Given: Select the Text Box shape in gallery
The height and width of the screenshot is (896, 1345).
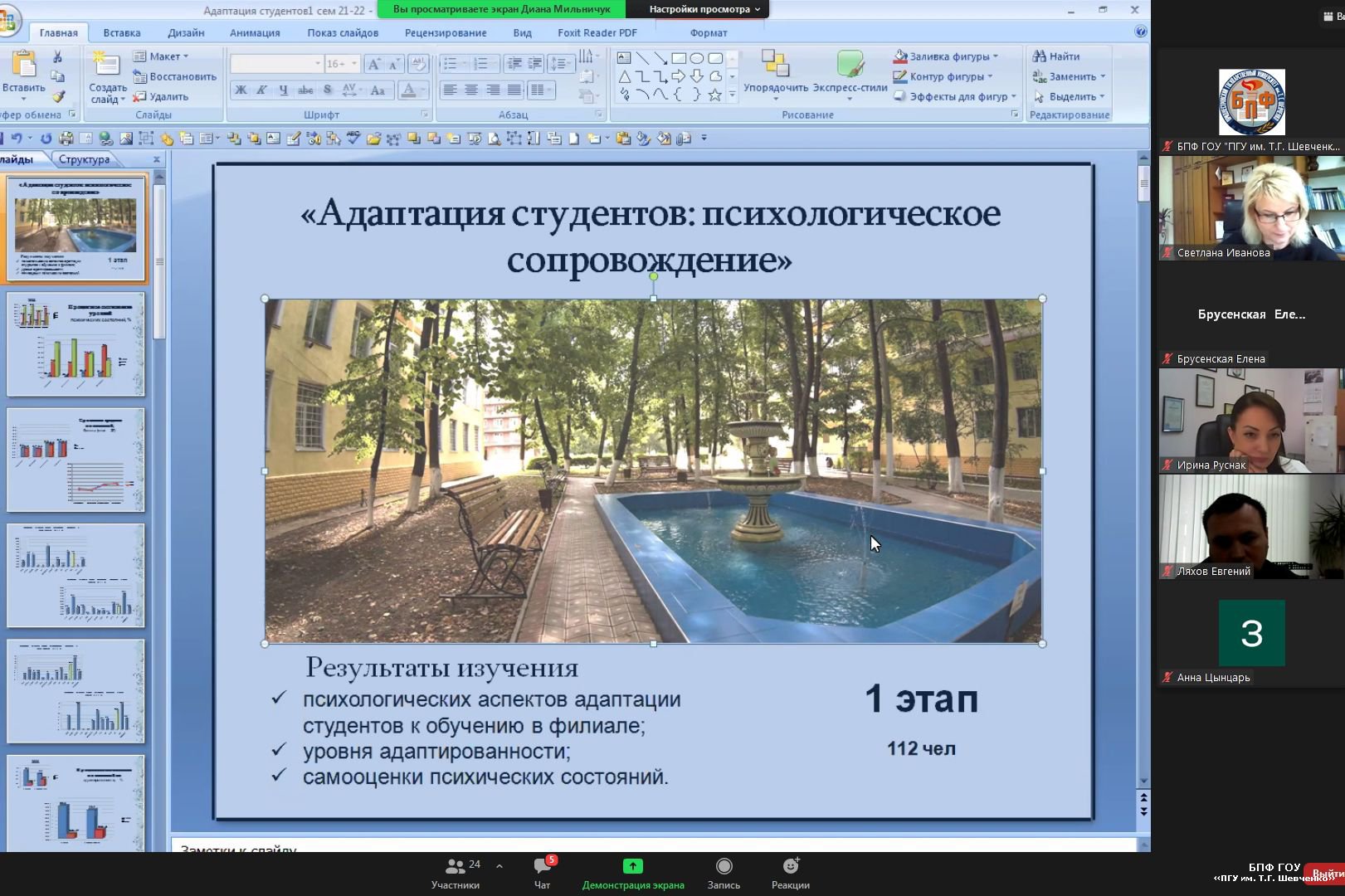Looking at the screenshot, I should click(x=624, y=58).
